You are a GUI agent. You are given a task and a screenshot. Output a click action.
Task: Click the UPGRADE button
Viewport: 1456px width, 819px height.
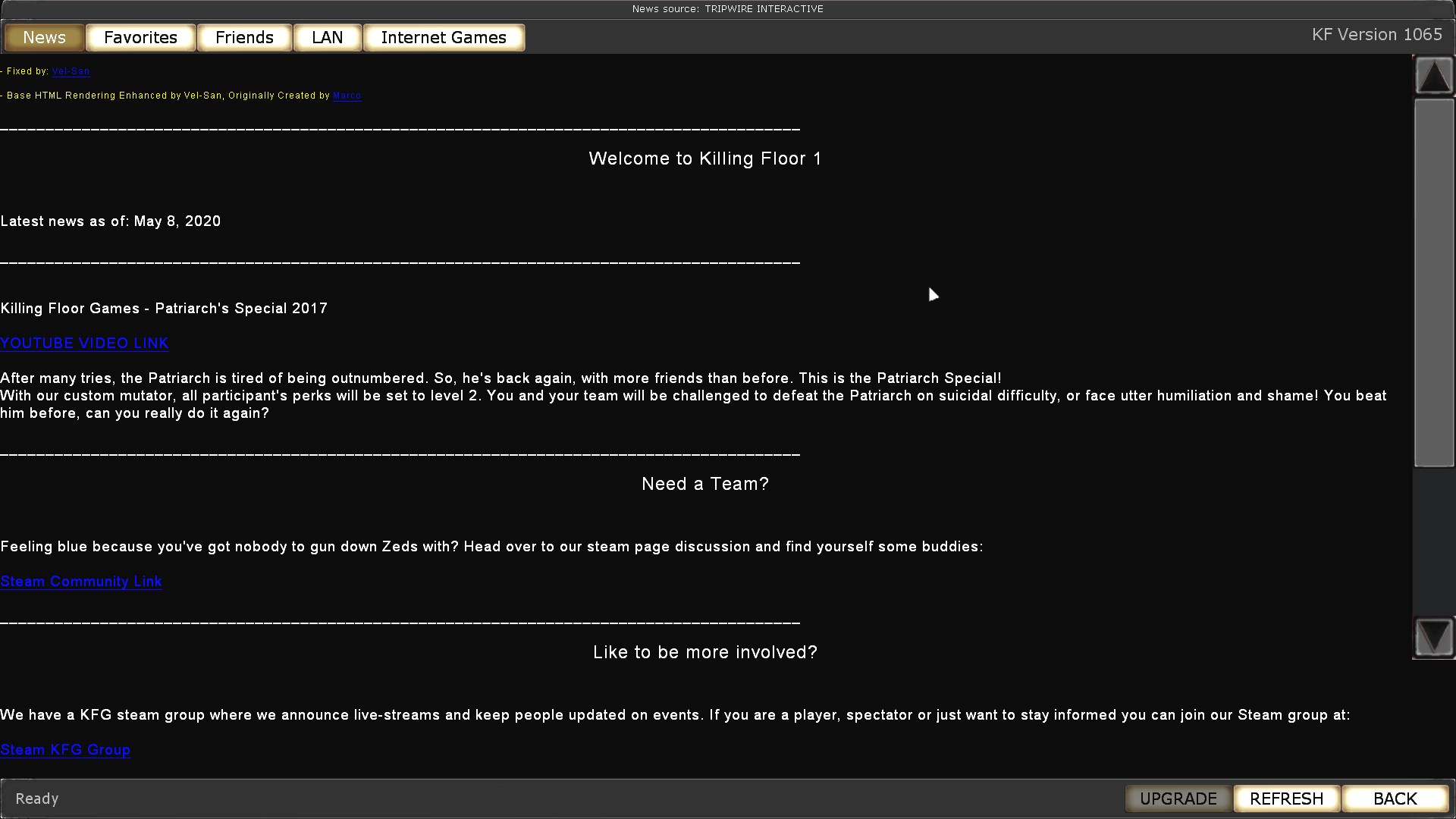point(1178,799)
